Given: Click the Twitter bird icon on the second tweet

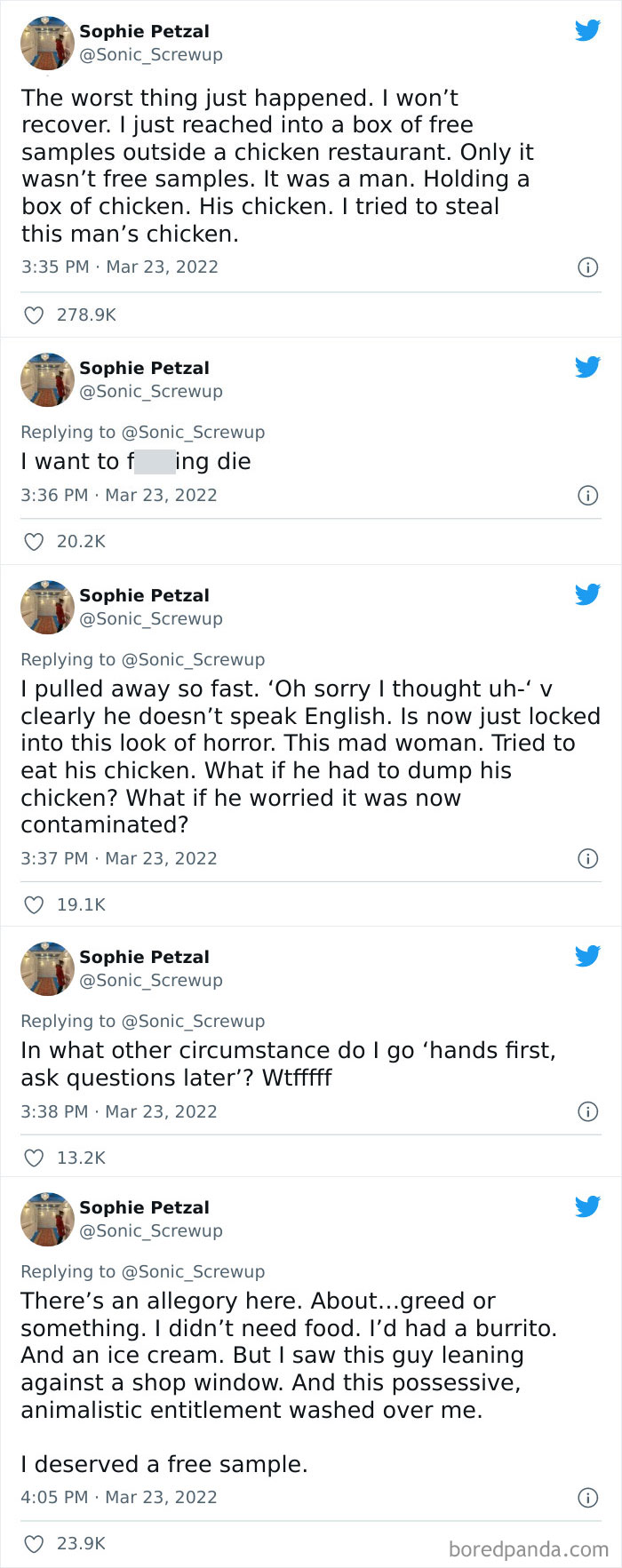Looking at the screenshot, I should pyautogui.click(x=587, y=366).
